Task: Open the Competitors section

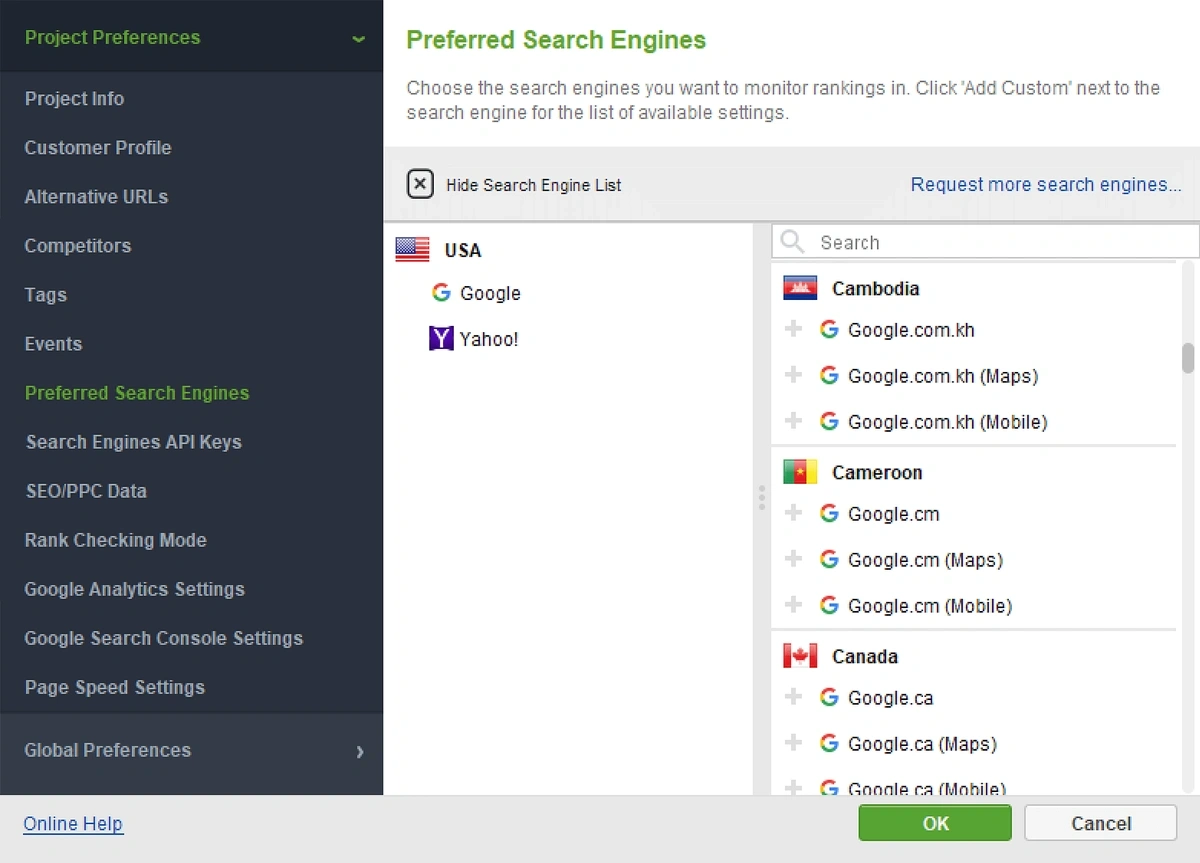Action: pos(78,246)
